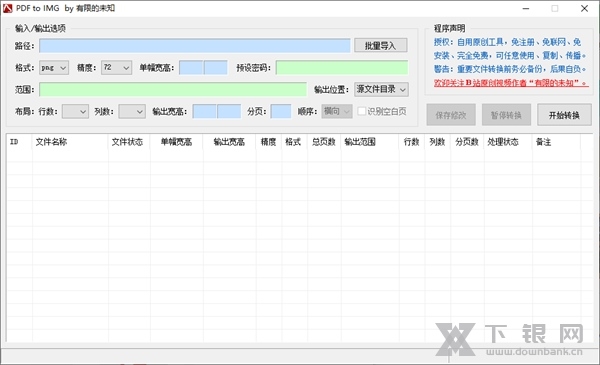The image size is (600, 365).
Task: Click the 批量导入 batch import button
Action: click(x=380, y=46)
